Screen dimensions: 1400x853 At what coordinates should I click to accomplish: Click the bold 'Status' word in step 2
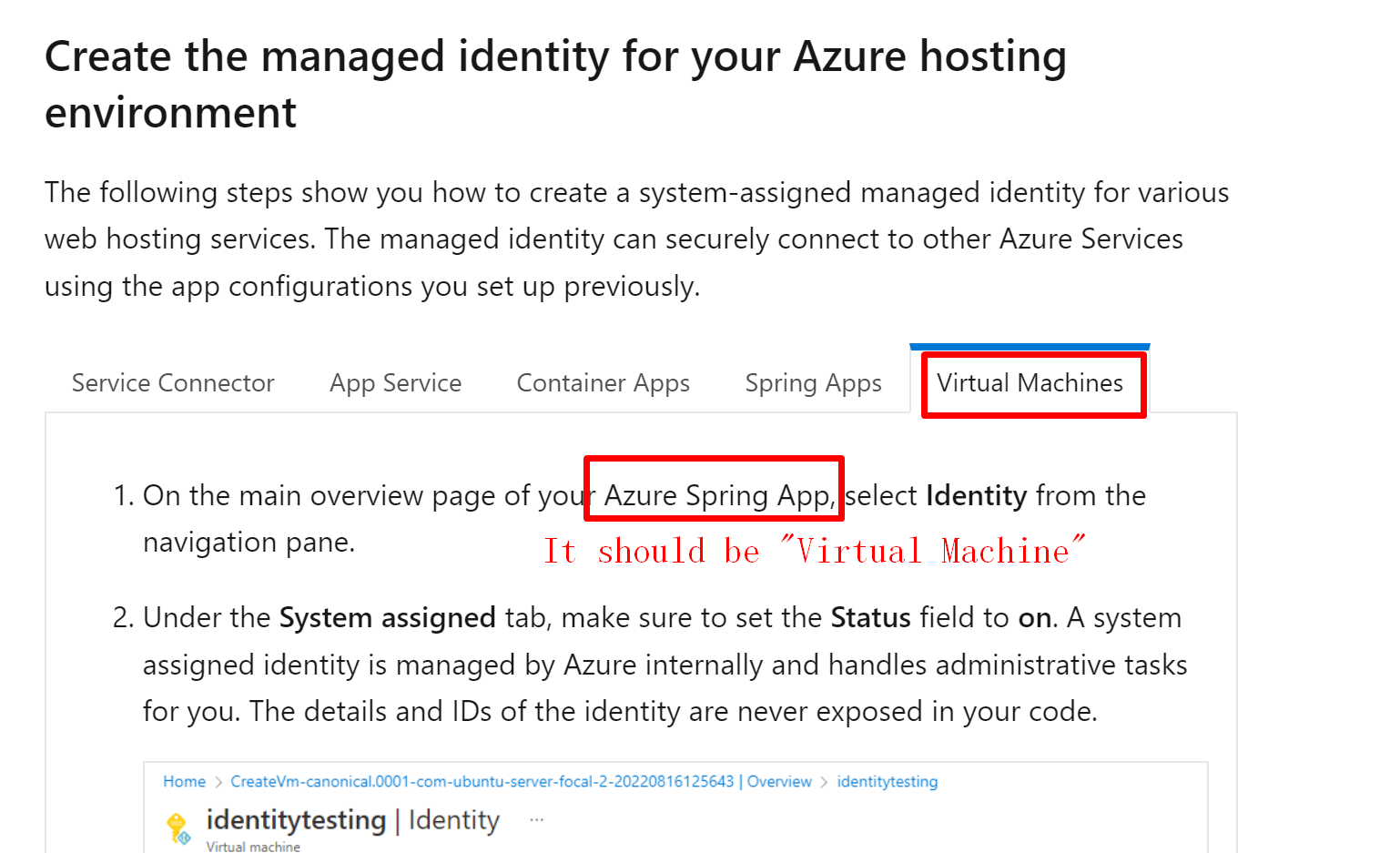(871, 618)
